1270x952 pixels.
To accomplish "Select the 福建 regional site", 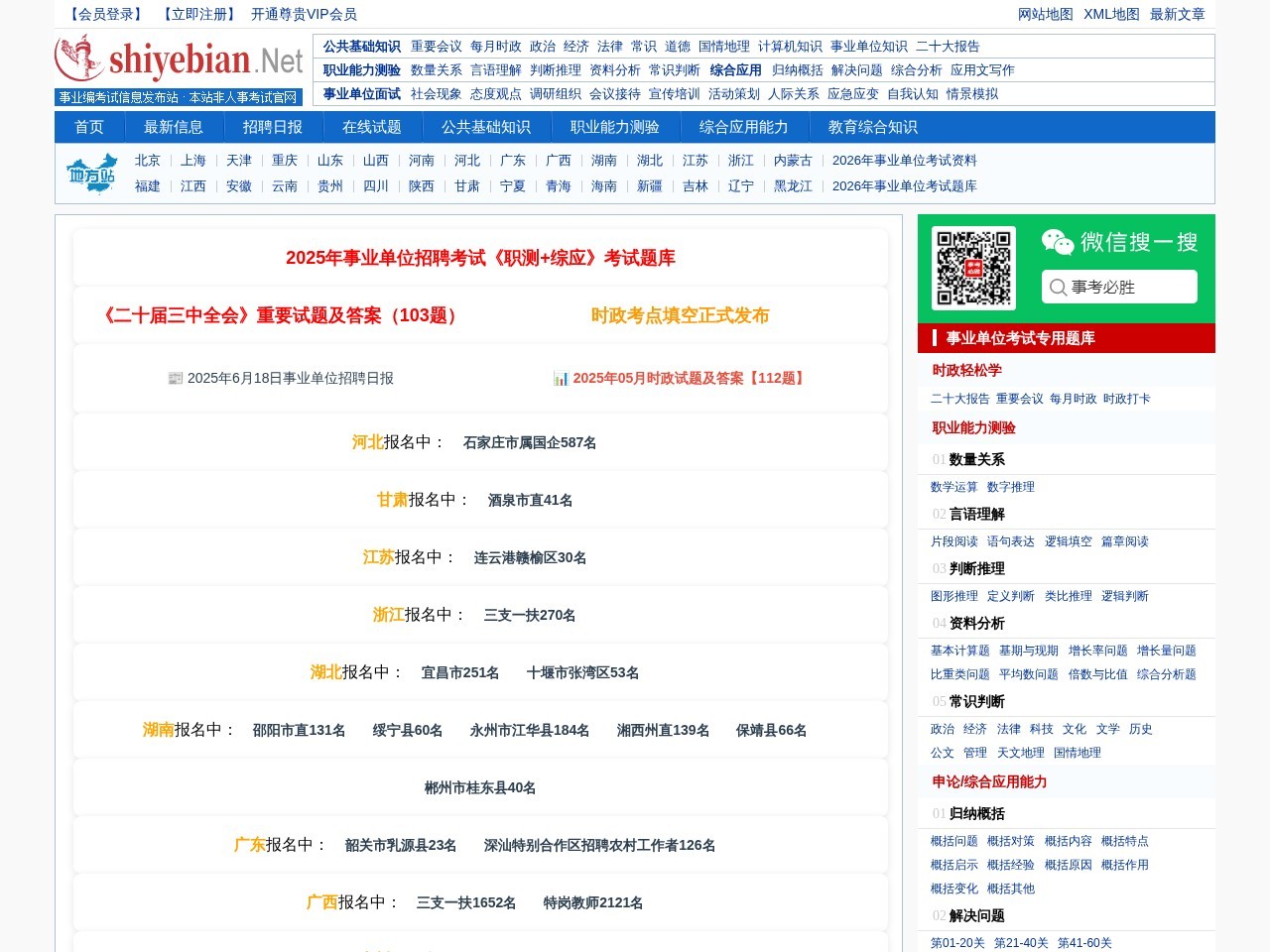I will point(148,186).
